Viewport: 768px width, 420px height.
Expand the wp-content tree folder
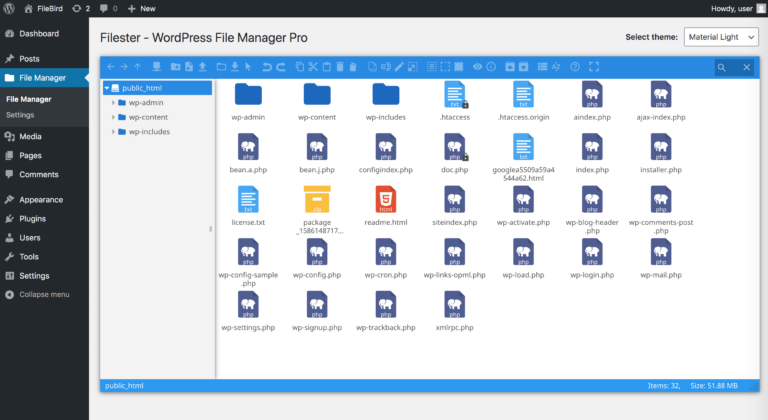[x=113, y=117]
